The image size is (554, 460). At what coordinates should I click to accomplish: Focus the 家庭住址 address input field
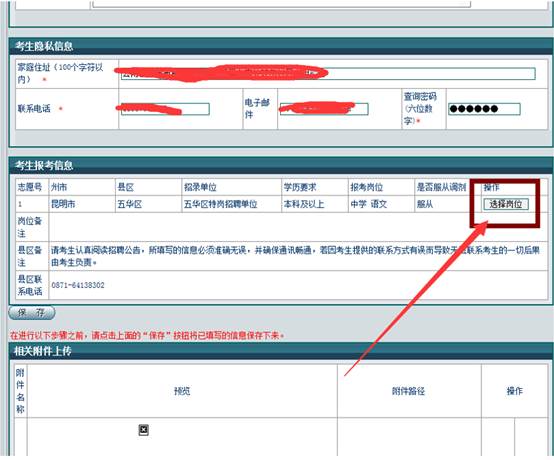(328, 74)
